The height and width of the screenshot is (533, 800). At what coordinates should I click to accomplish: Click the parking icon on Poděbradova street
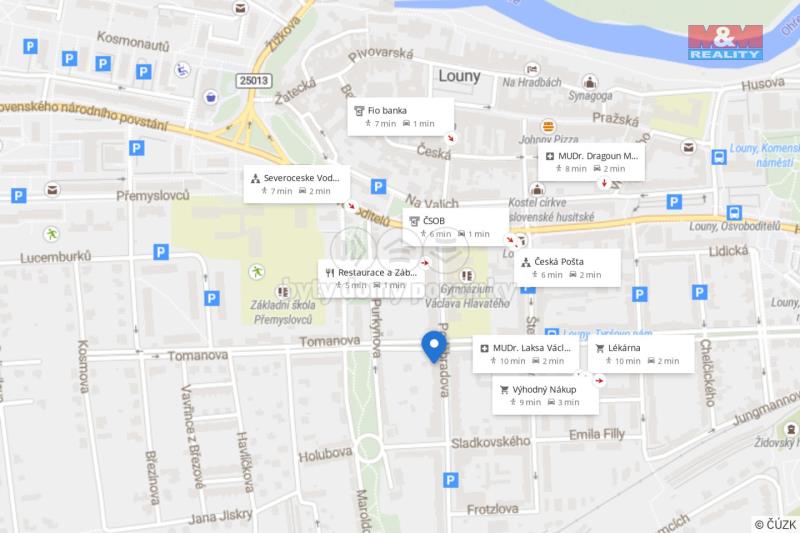(x=450, y=480)
